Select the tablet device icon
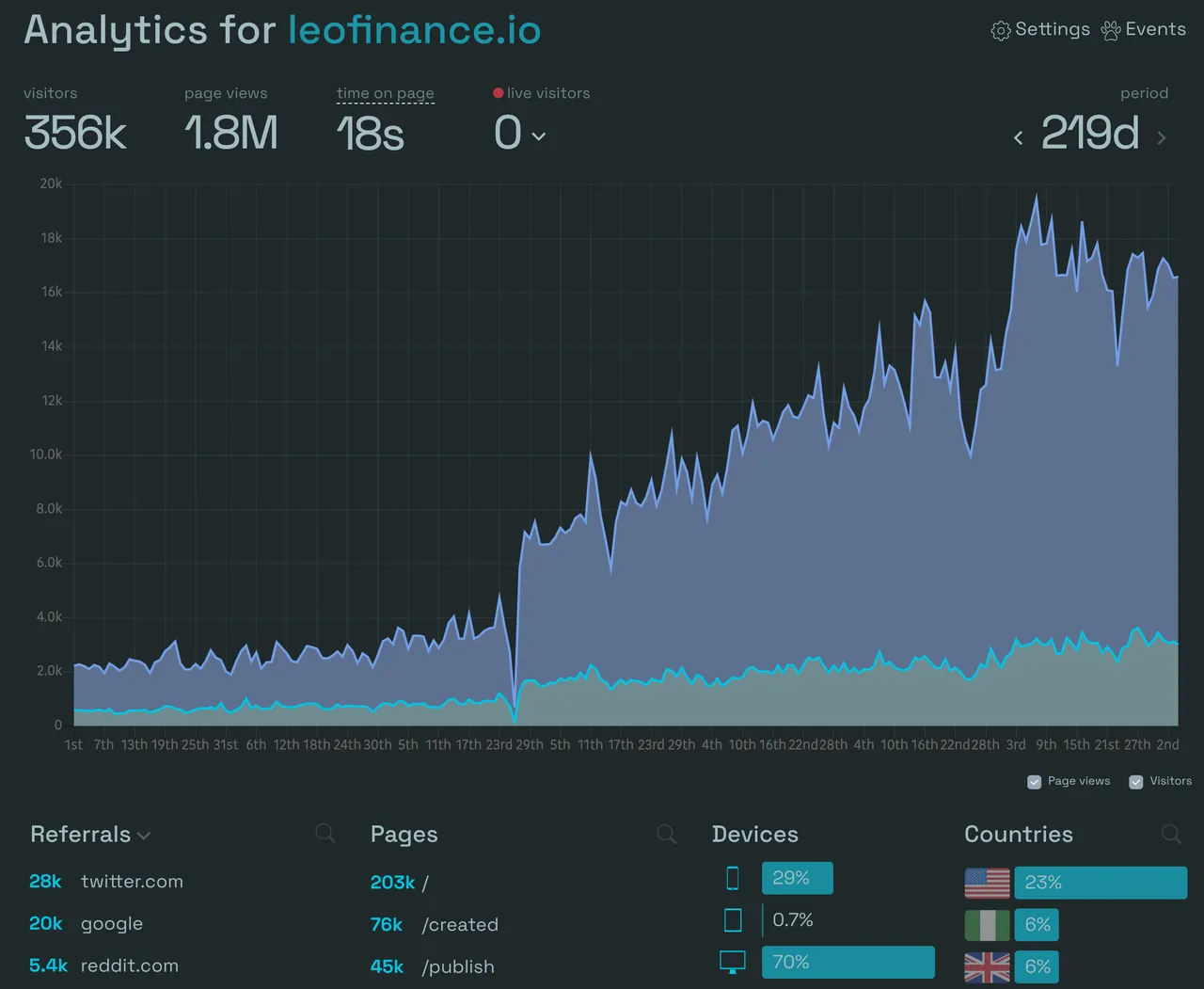The width and height of the screenshot is (1204, 989). (x=733, y=919)
